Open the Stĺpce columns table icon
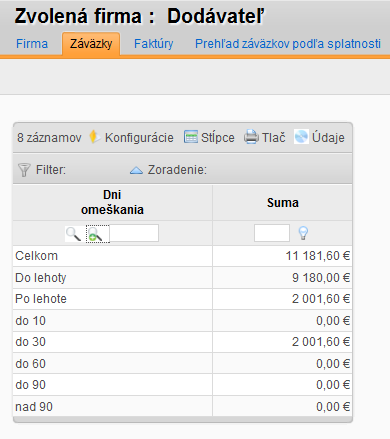 191,137
